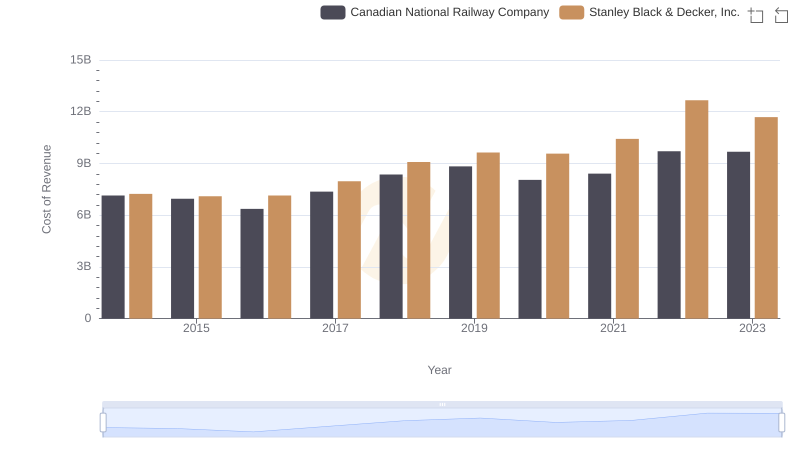Viewport: 800px width, 461px height.
Task: Click the 2019 Stanley Black & Decker bar
Action: [488, 235]
